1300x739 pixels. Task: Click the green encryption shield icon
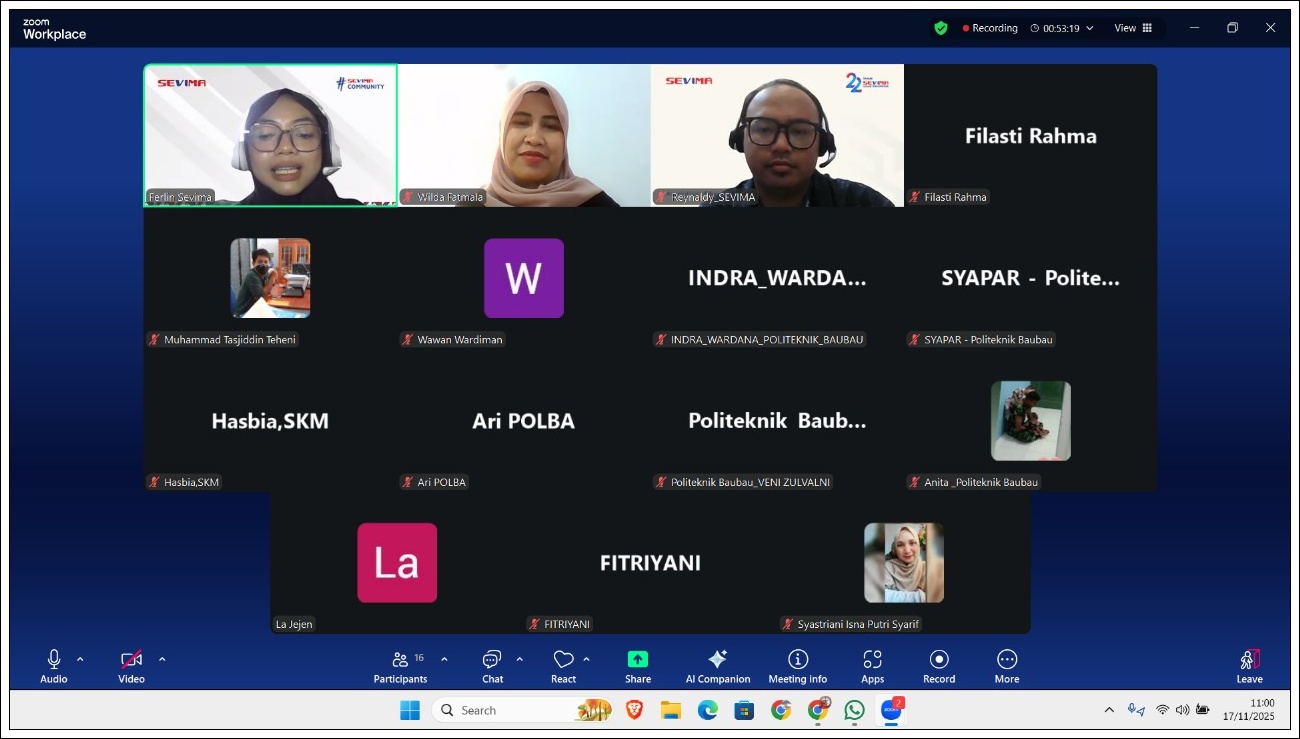click(x=940, y=28)
